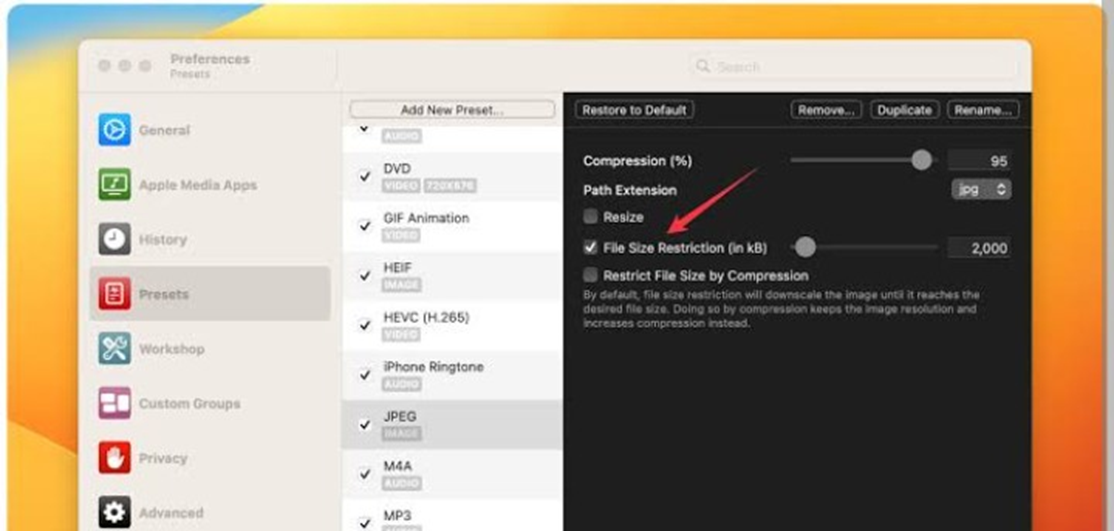Click the Remove... button
Viewport: 1114px width, 531px height.
coord(826,110)
